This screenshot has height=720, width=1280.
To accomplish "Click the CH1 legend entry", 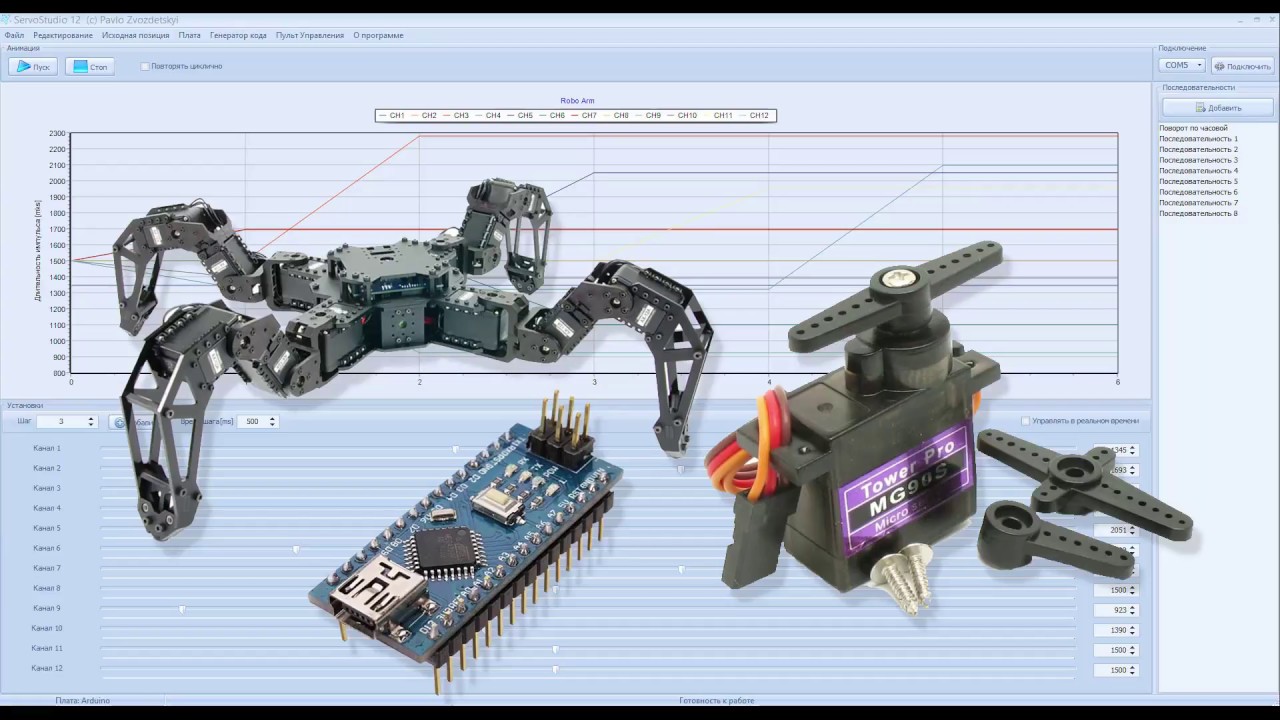I will tap(391, 116).
